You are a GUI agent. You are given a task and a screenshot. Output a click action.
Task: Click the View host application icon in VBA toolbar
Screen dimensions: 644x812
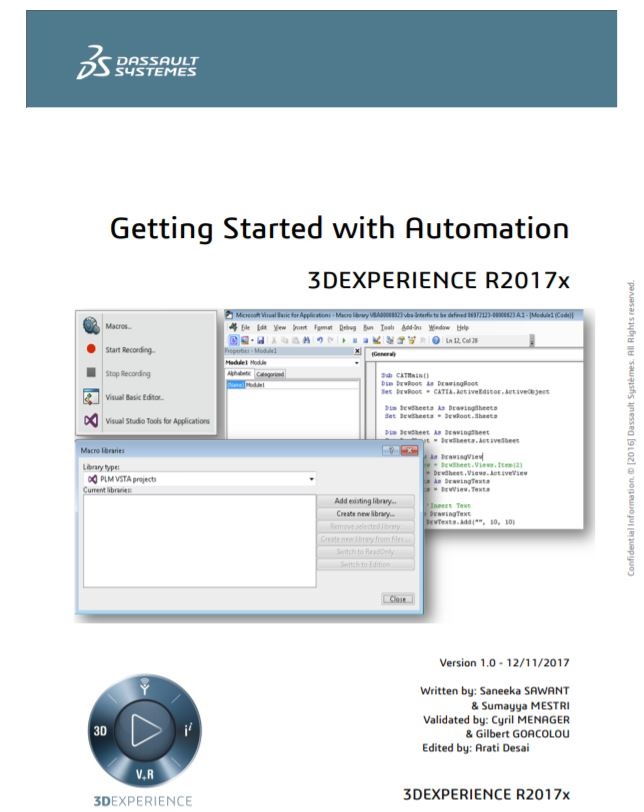233,340
